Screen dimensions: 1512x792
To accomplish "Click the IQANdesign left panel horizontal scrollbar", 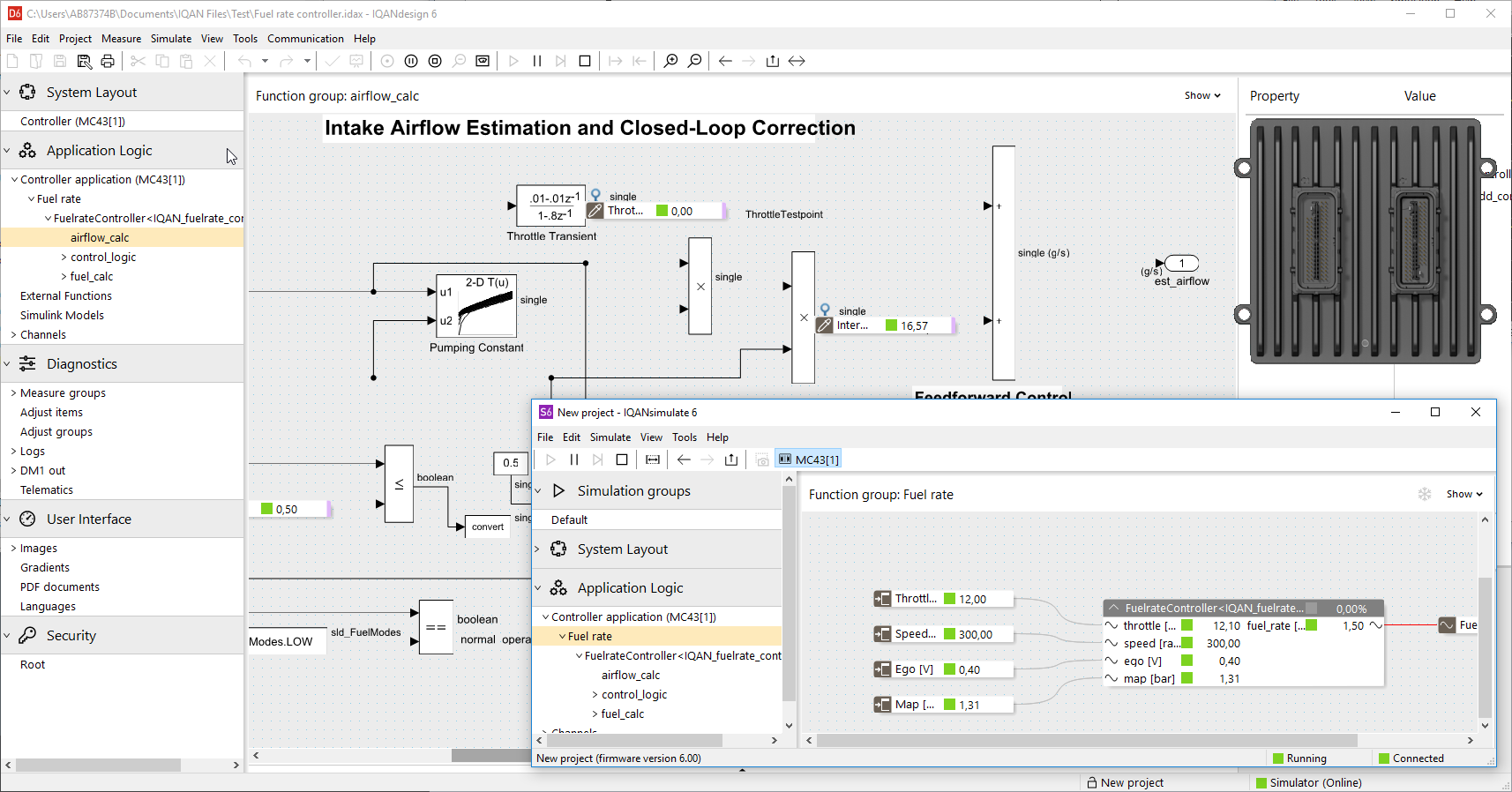I will (x=98, y=765).
